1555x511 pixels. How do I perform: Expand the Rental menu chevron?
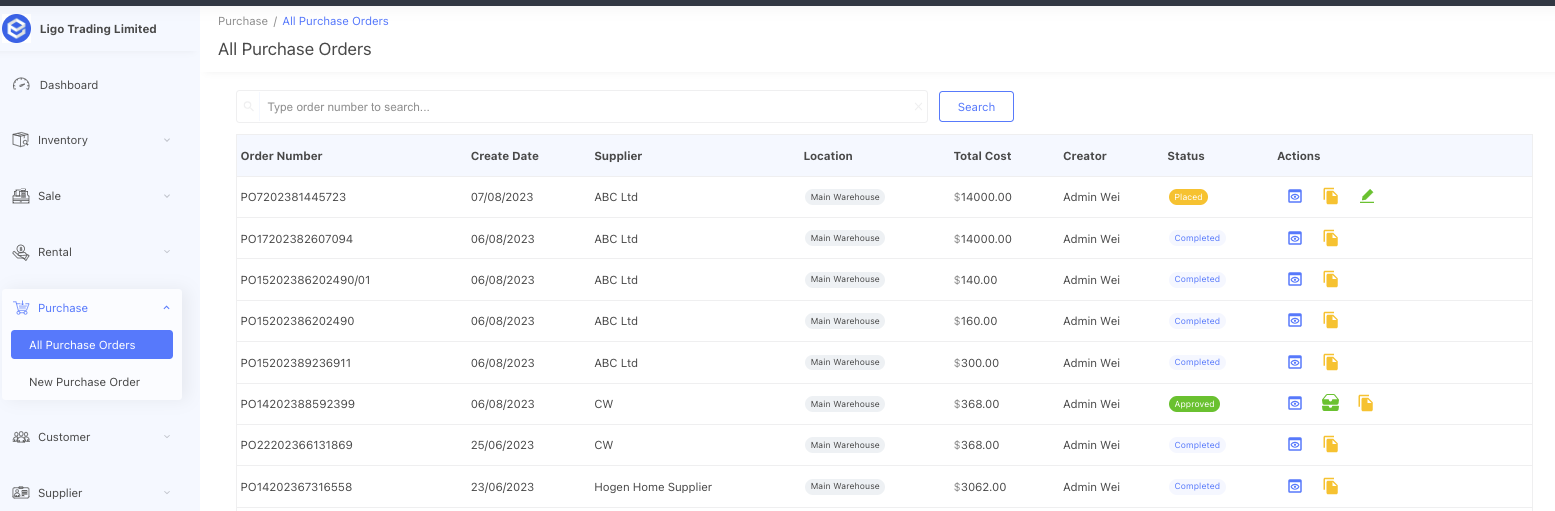tap(166, 252)
